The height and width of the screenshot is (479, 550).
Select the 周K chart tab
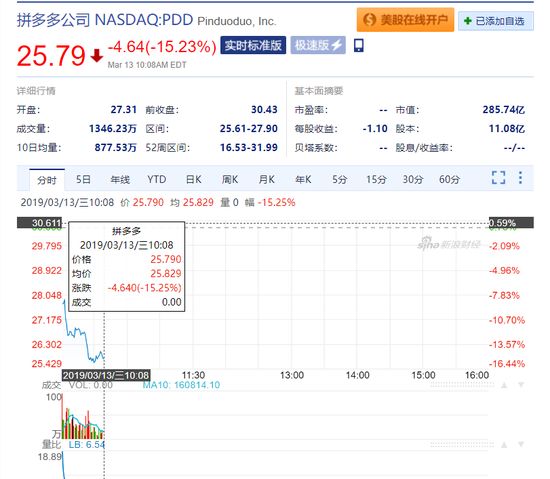click(x=230, y=180)
